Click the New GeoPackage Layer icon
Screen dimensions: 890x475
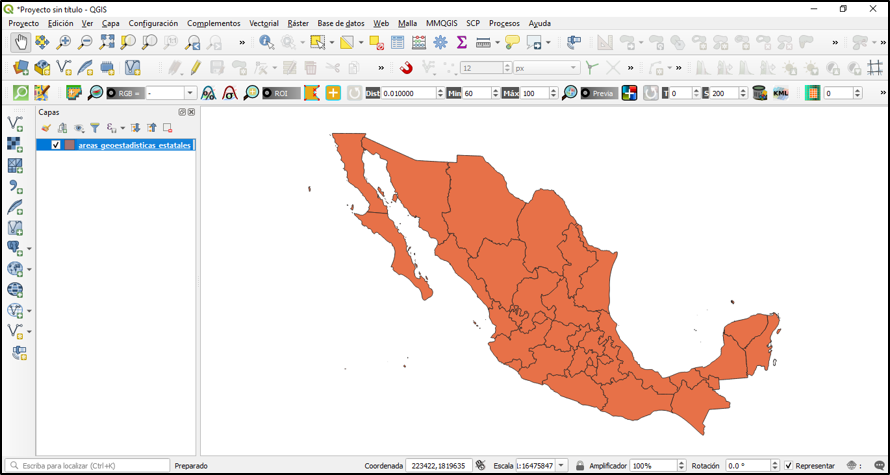[42, 68]
